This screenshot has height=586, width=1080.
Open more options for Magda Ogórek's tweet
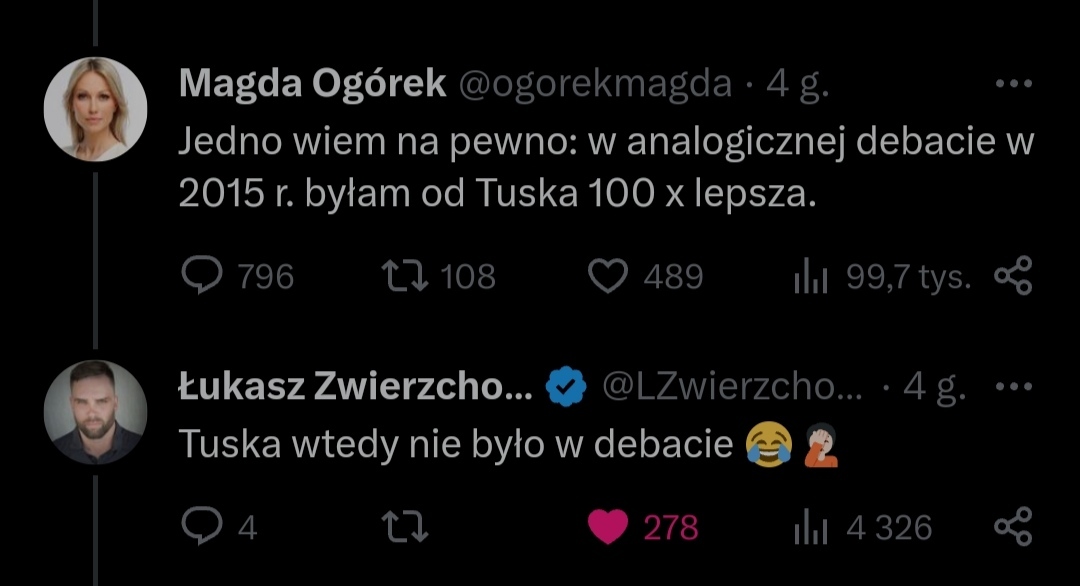click(1012, 86)
